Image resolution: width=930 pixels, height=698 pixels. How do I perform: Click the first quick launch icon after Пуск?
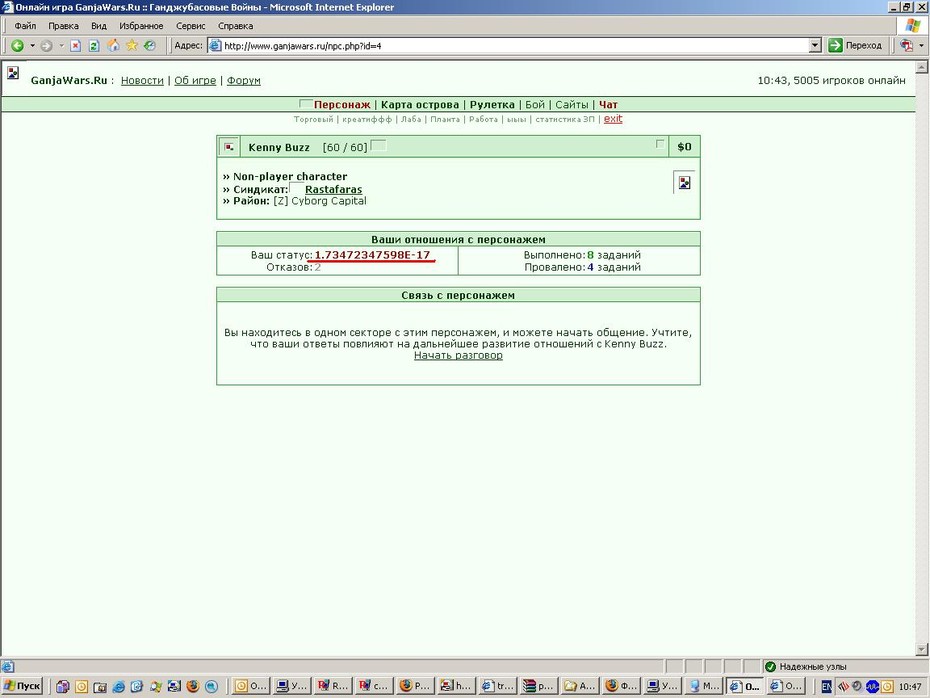coord(63,686)
